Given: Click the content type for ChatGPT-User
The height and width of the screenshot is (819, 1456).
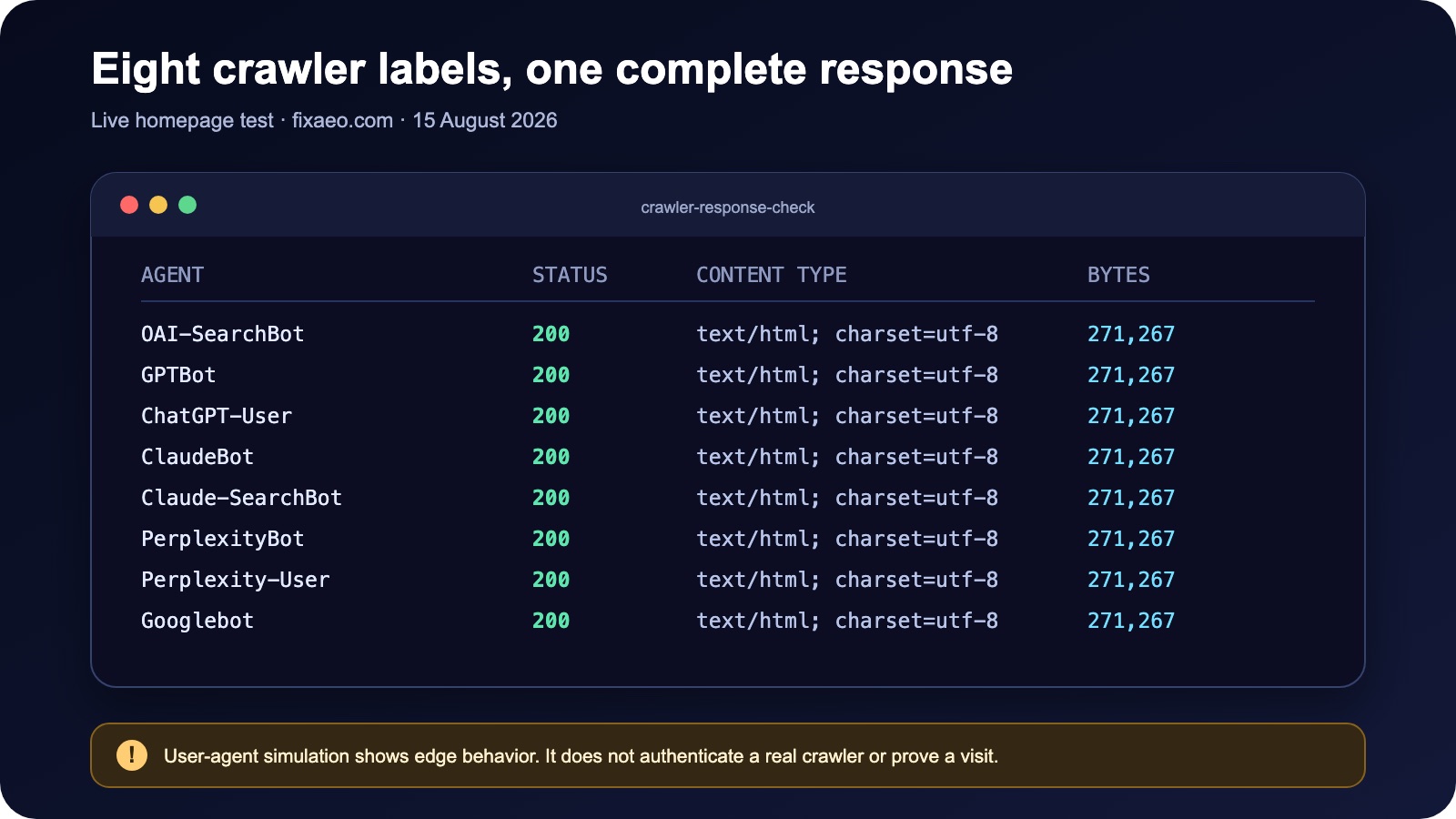Looking at the screenshot, I should (x=847, y=416).
